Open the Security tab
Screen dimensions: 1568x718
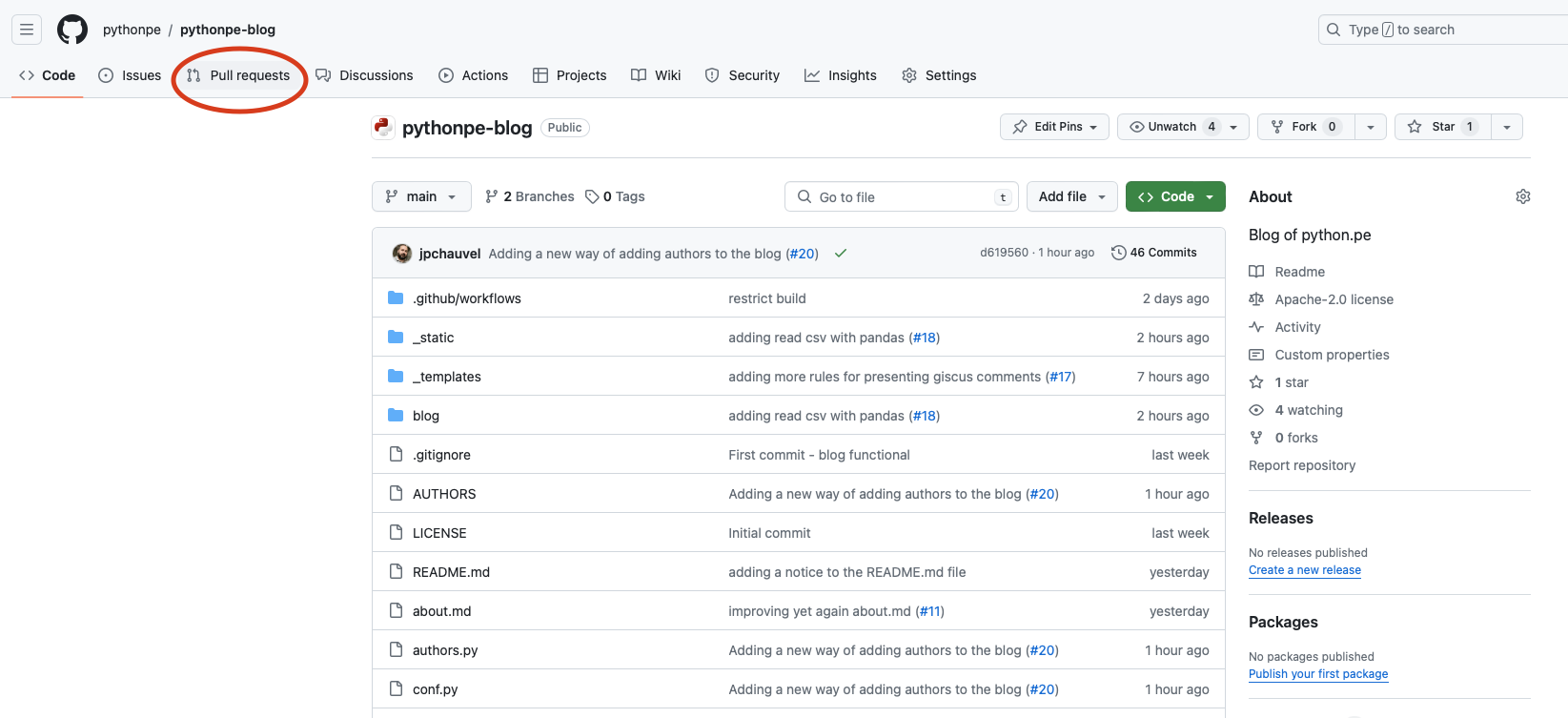click(x=742, y=75)
